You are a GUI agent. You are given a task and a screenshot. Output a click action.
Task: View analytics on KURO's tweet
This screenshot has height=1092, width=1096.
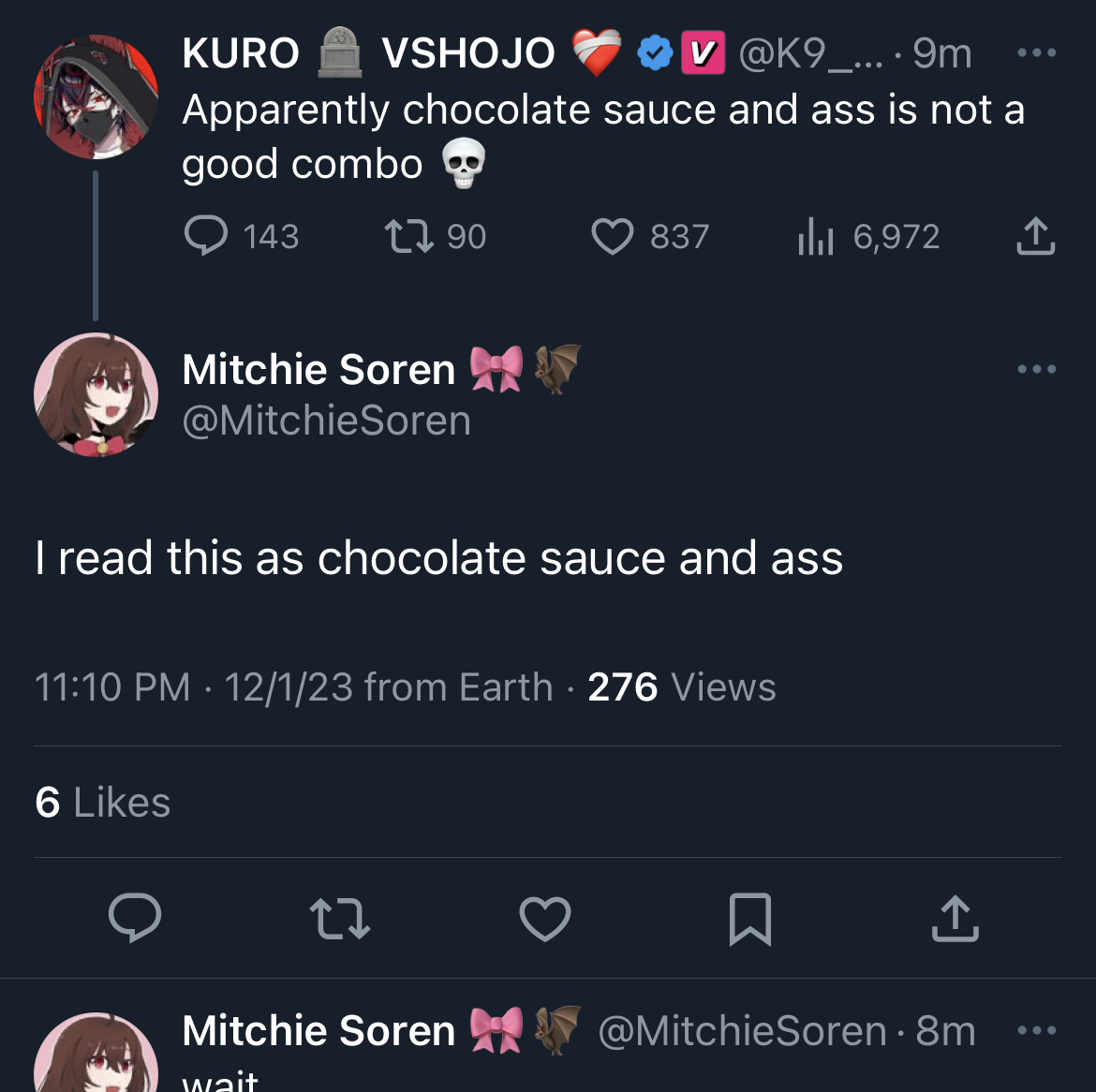815,236
